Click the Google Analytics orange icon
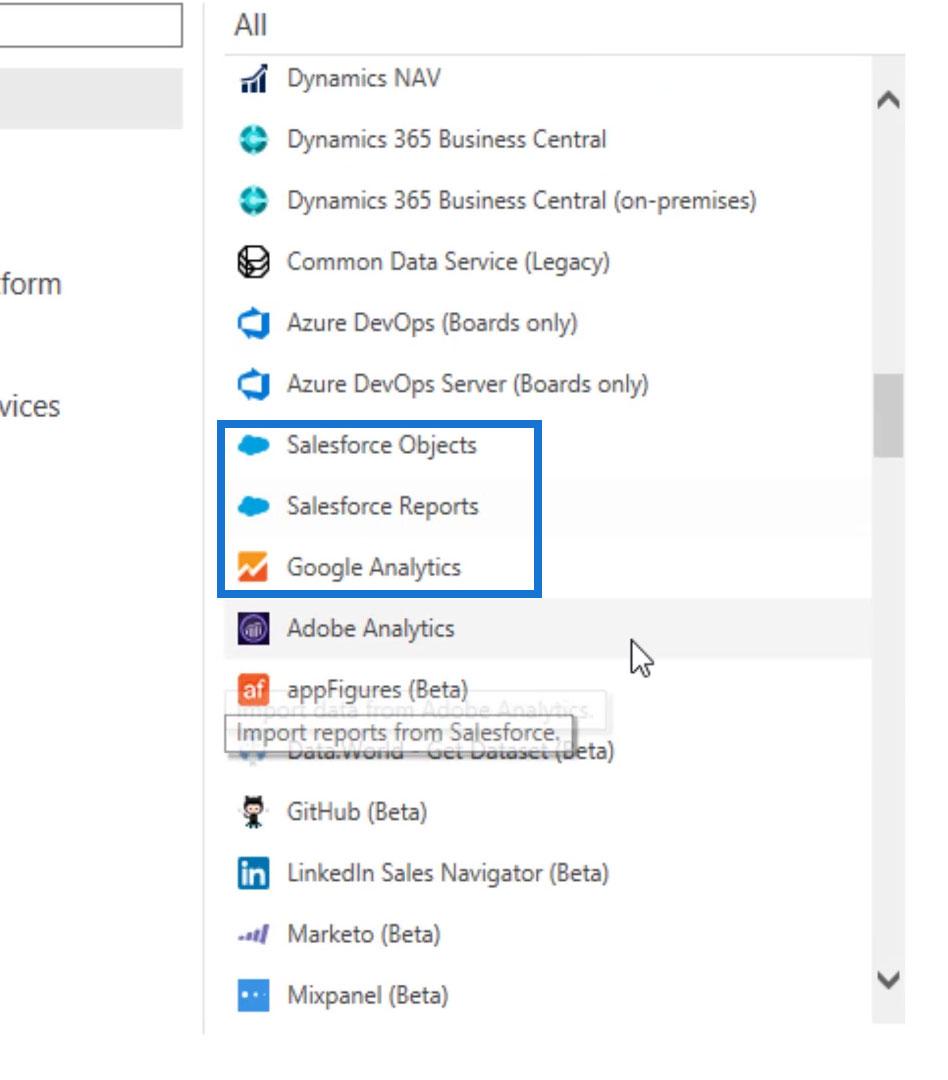Viewport: 948px width, 1080px height. (x=253, y=568)
